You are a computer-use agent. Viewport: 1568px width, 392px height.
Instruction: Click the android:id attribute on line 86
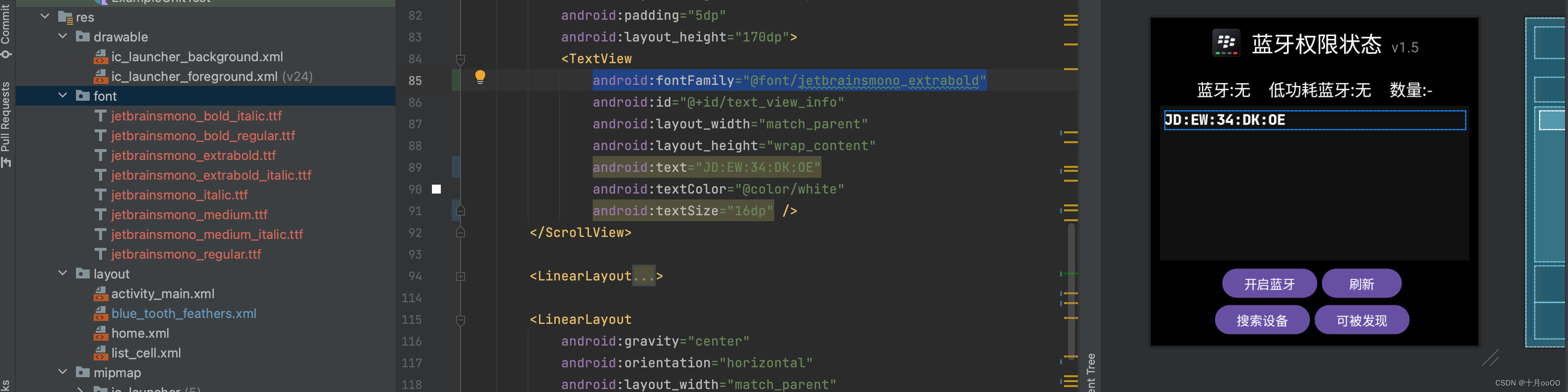coord(718,102)
